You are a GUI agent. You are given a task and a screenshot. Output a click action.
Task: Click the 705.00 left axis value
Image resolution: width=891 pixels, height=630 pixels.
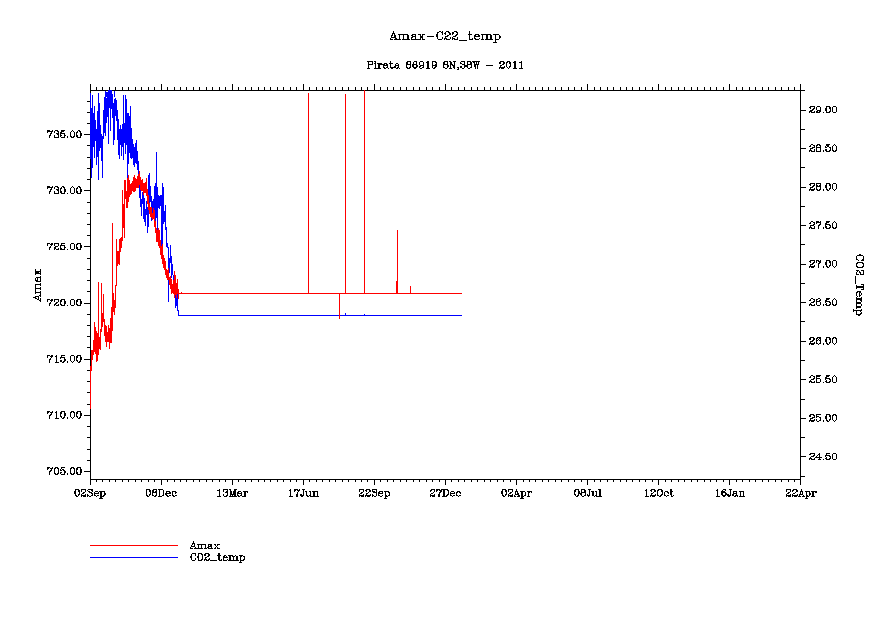pos(64,471)
